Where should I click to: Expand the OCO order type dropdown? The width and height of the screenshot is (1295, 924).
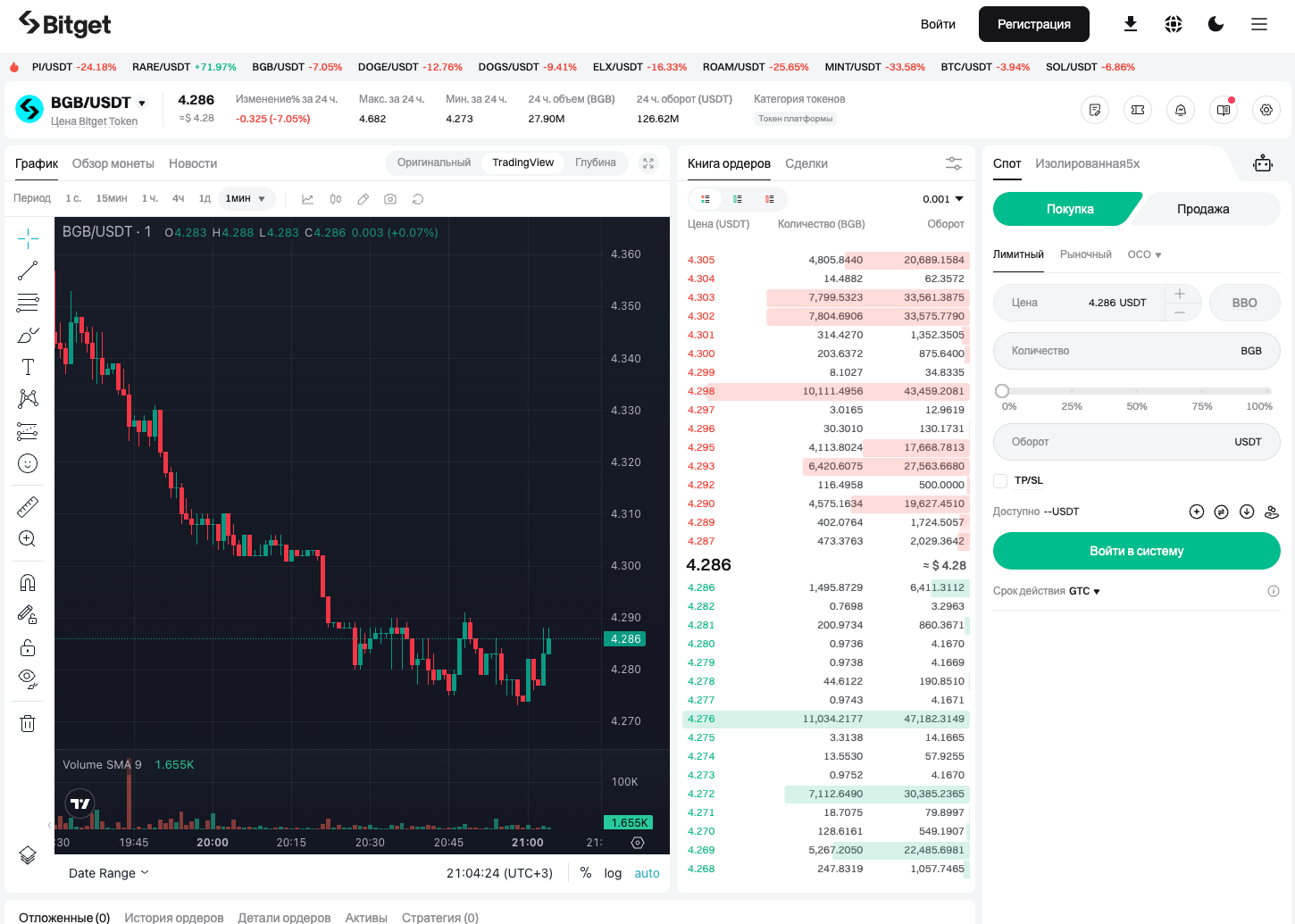tap(1145, 254)
